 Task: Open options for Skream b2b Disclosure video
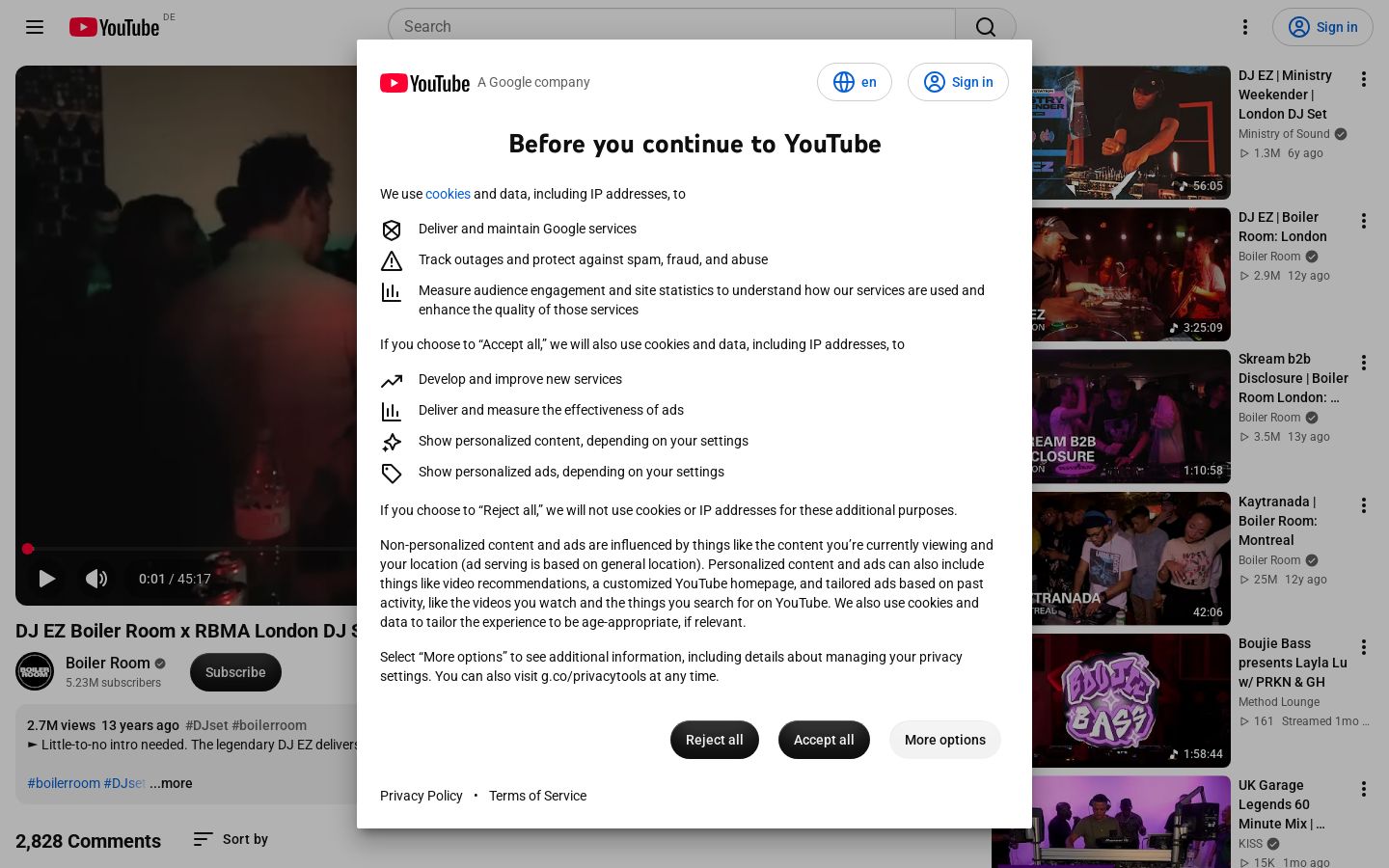pyautogui.click(x=1364, y=363)
